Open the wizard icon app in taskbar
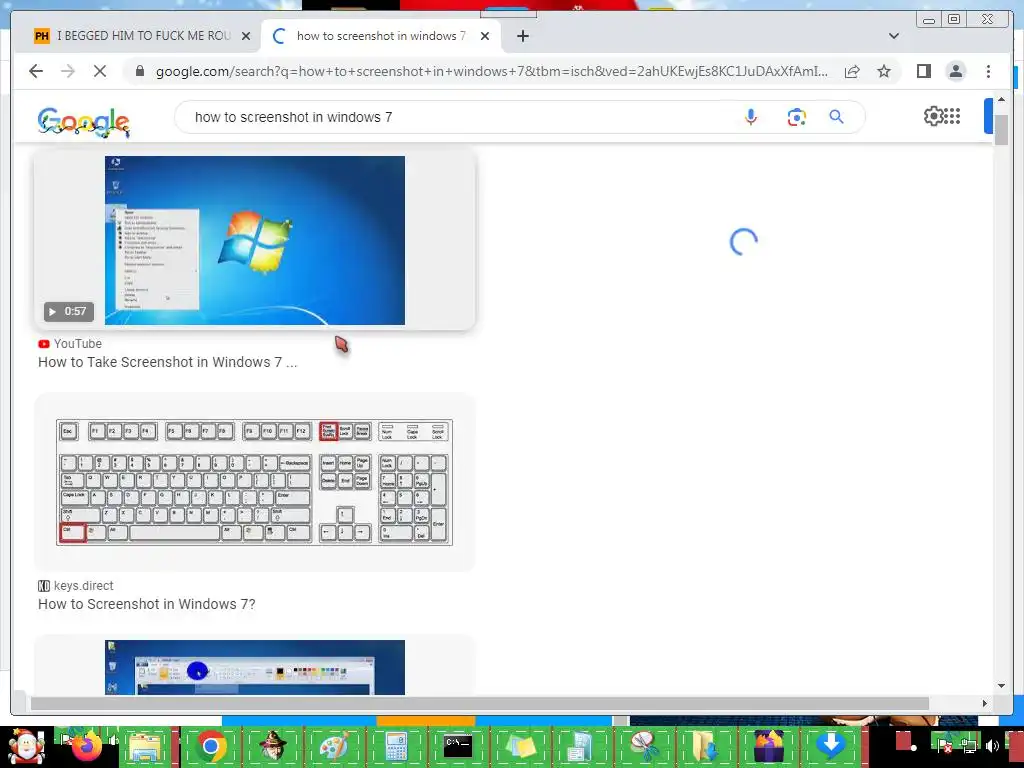This screenshot has width=1024, height=768. (272, 746)
